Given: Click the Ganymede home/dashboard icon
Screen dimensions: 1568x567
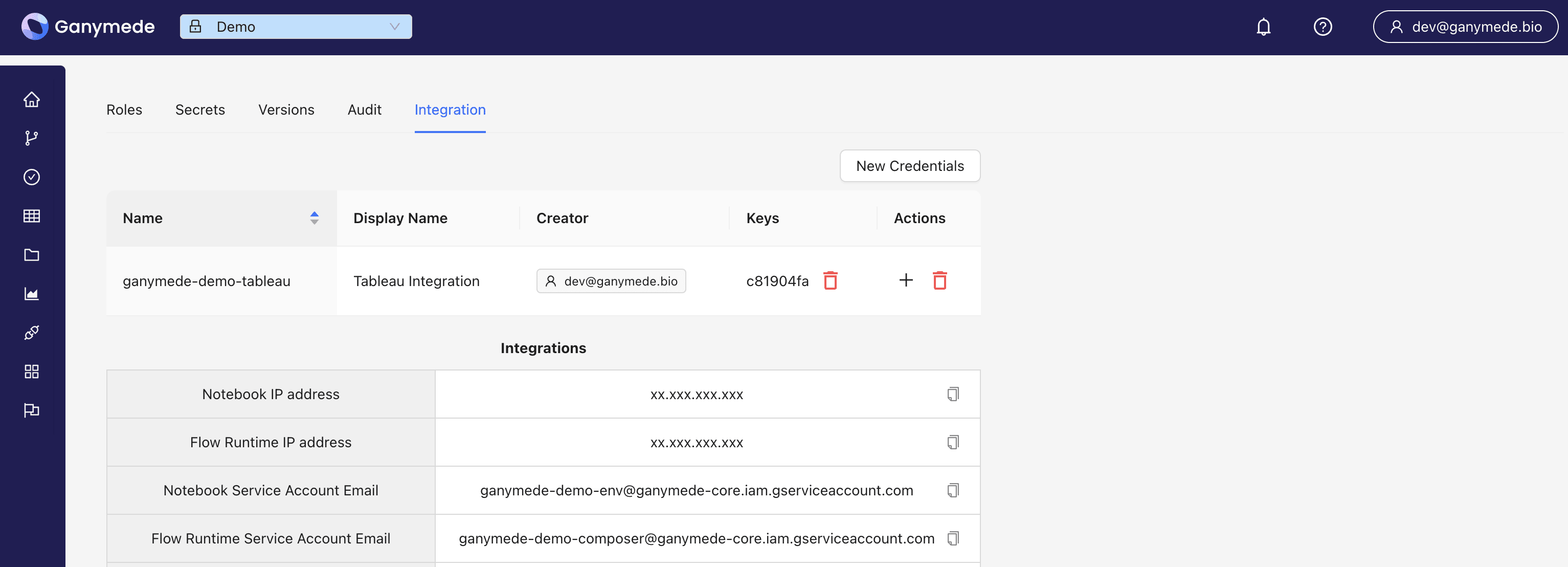Looking at the screenshot, I should click(31, 100).
